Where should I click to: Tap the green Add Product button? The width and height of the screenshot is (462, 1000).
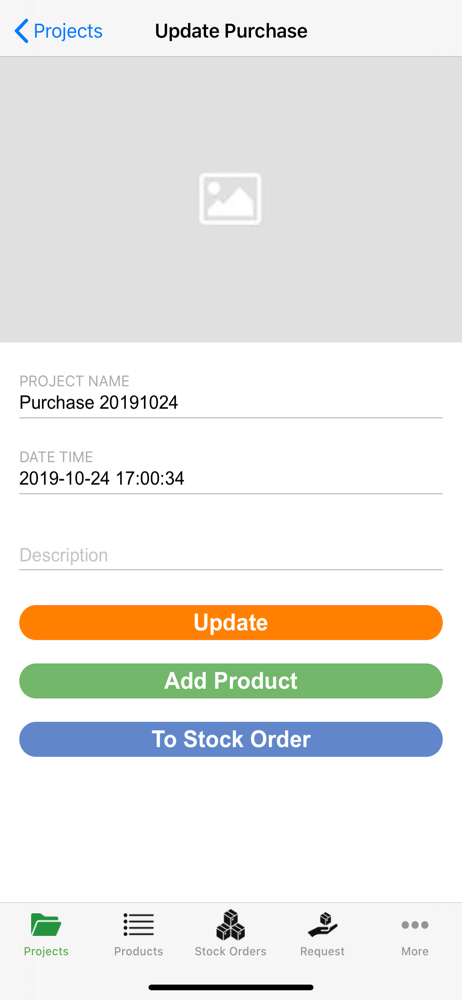tap(231, 680)
